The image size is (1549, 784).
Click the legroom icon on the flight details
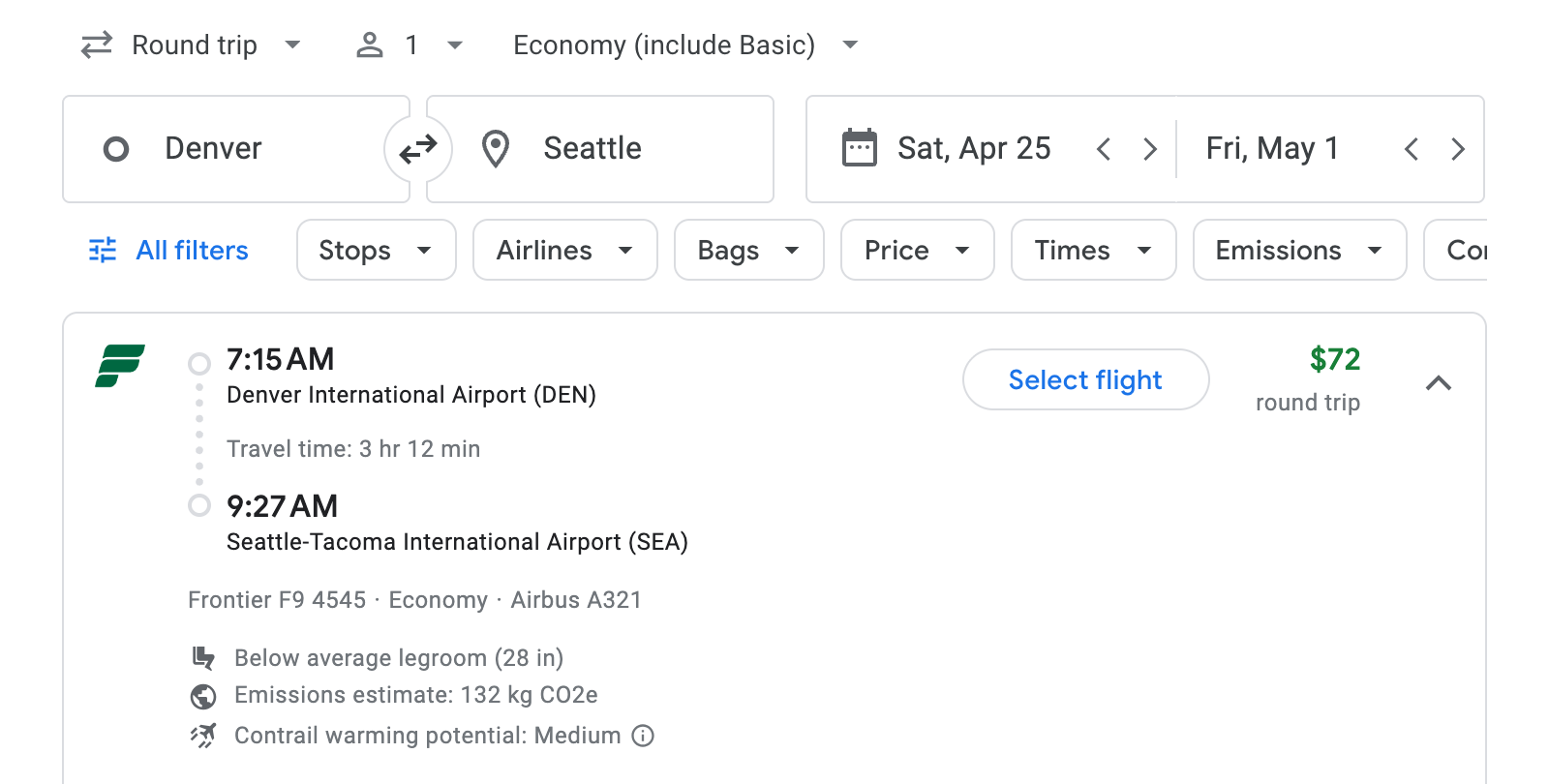coord(203,657)
